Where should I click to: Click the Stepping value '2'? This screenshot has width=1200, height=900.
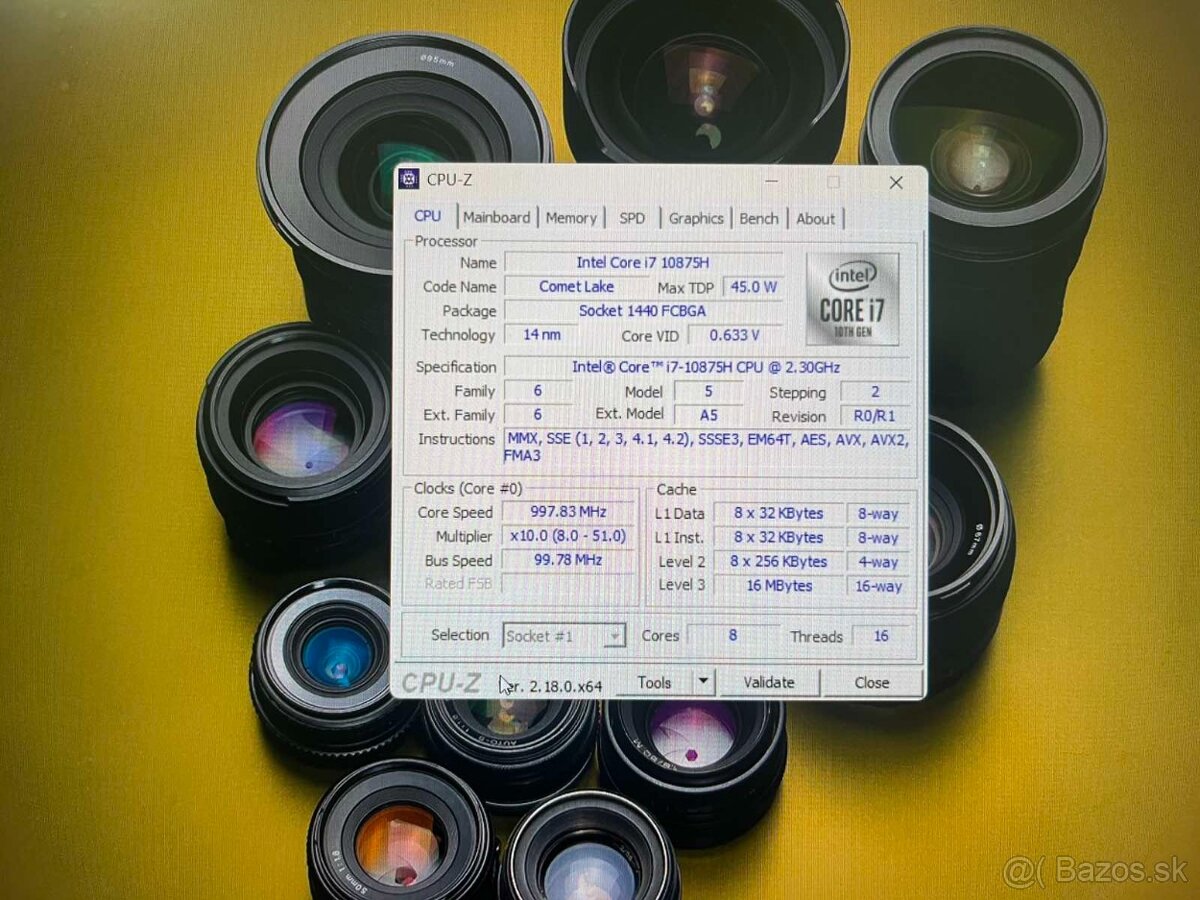click(875, 393)
